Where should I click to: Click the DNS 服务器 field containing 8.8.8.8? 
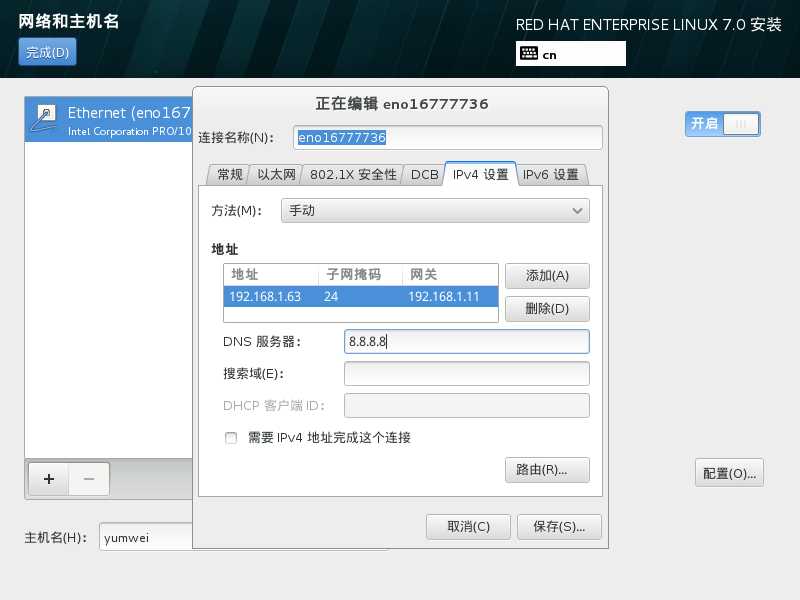[x=467, y=342]
